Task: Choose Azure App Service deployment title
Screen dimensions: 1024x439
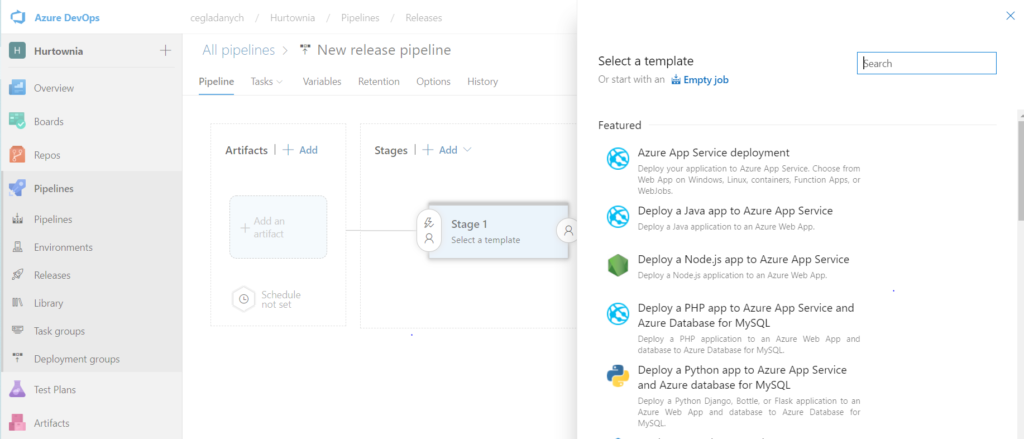Action: click(x=714, y=153)
